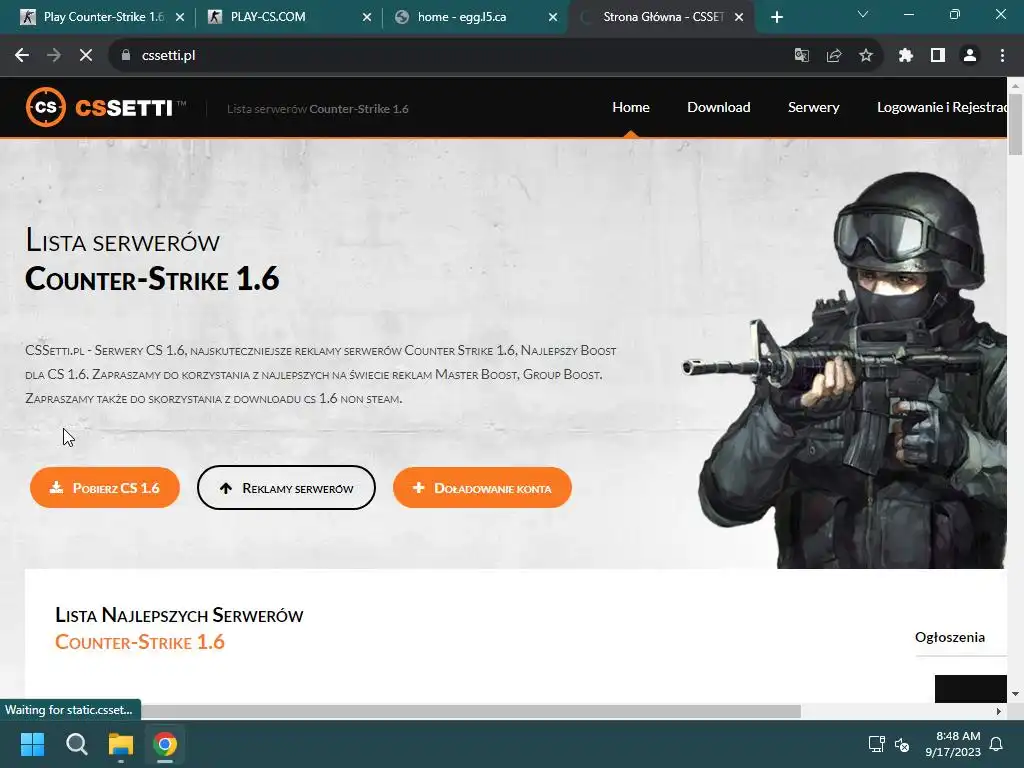Close the PLAY-CS.COM tab
The image size is (1024, 768).
pos(367,17)
